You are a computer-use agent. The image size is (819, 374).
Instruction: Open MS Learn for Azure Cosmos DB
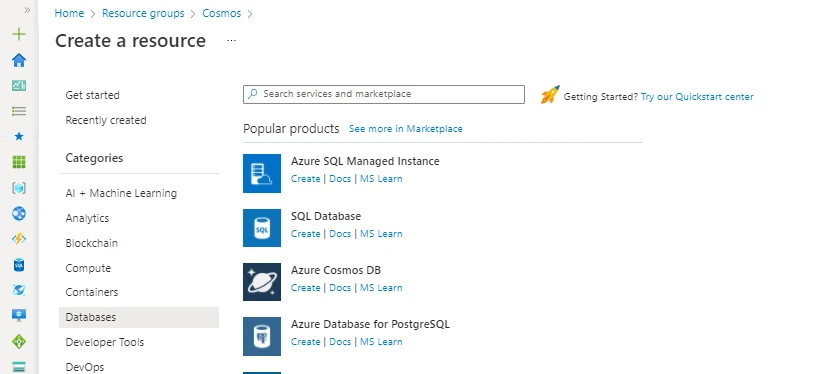tap(381, 288)
